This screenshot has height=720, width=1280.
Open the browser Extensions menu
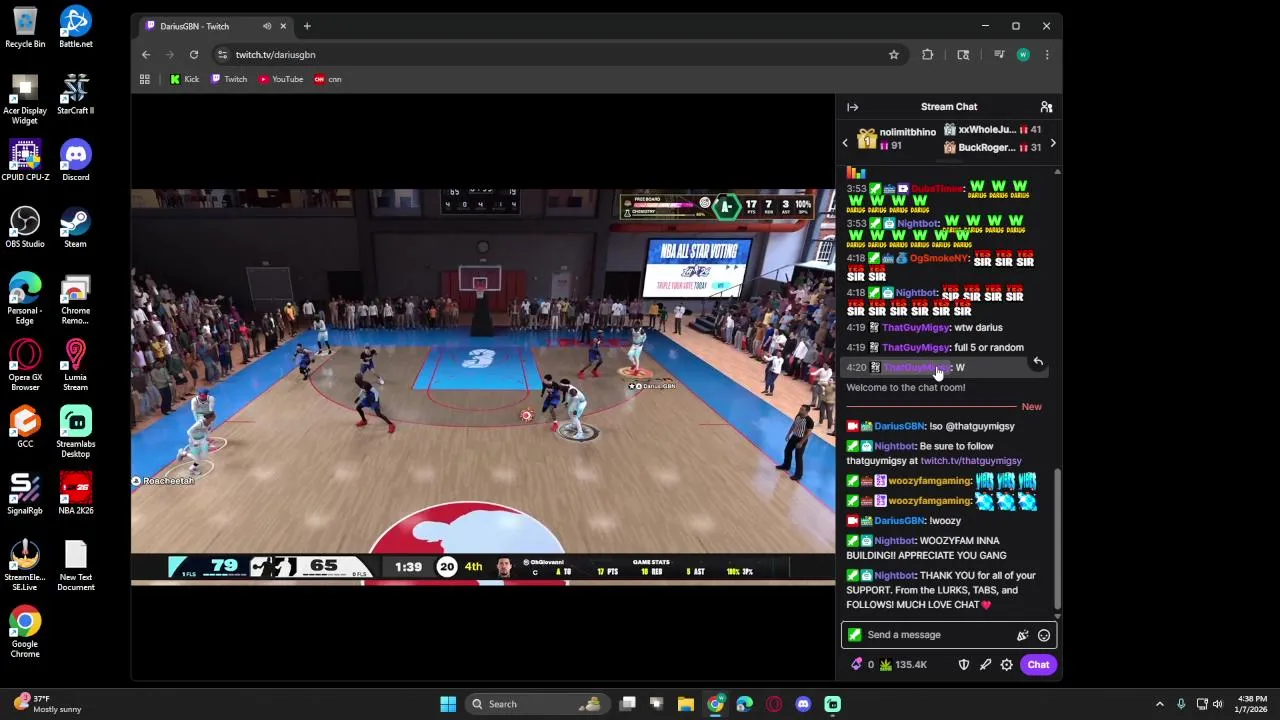pos(927,55)
